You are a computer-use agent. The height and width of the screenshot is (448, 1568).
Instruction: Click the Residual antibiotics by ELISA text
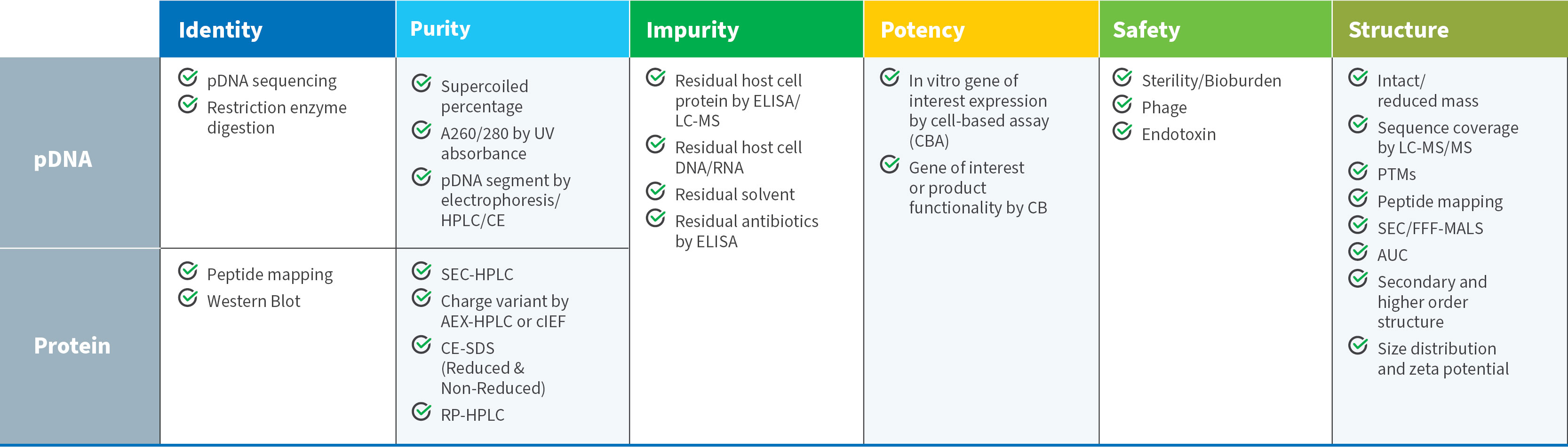(746, 231)
